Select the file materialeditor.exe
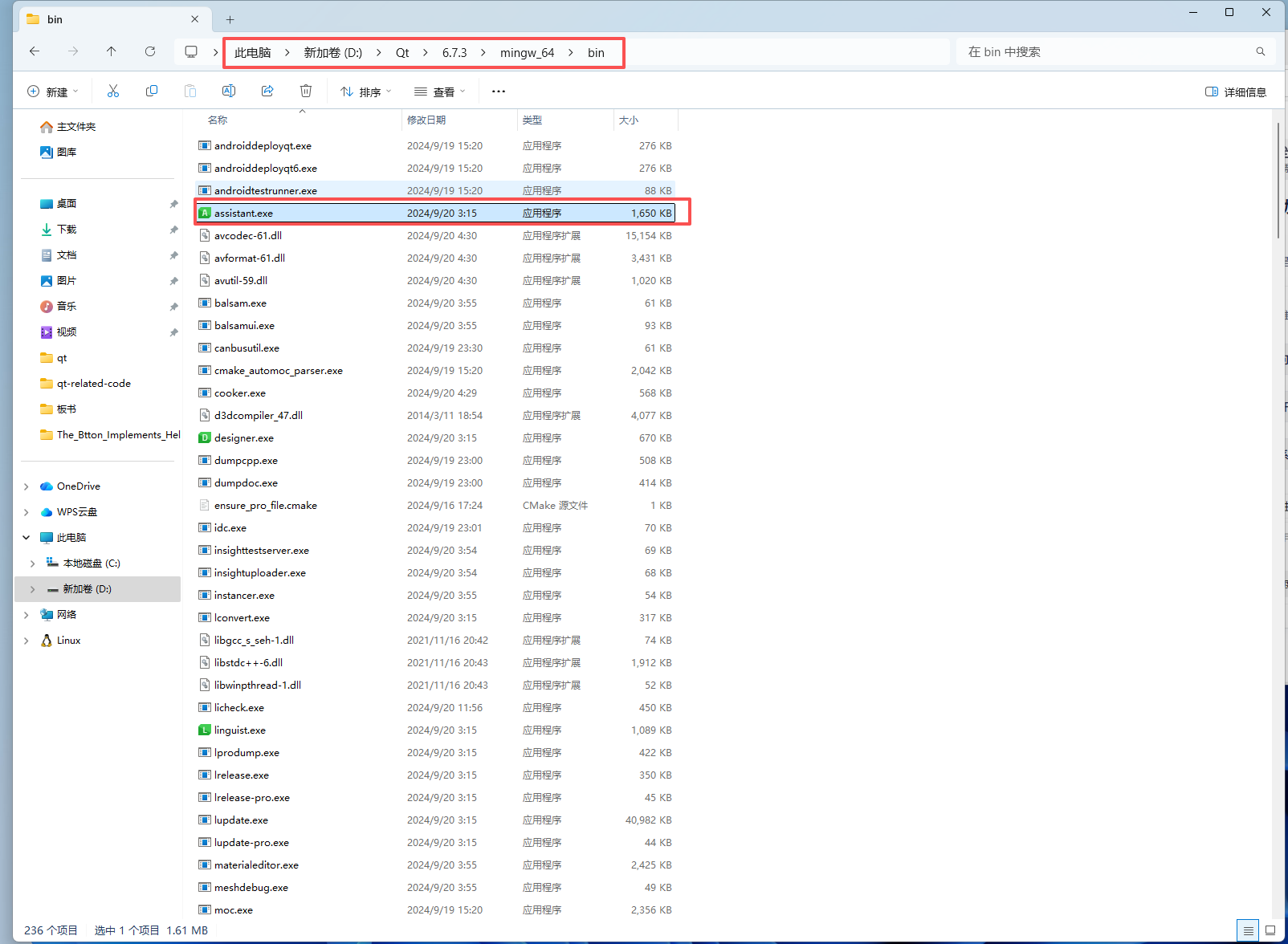1288x944 pixels. pyautogui.click(x=436, y=865)
